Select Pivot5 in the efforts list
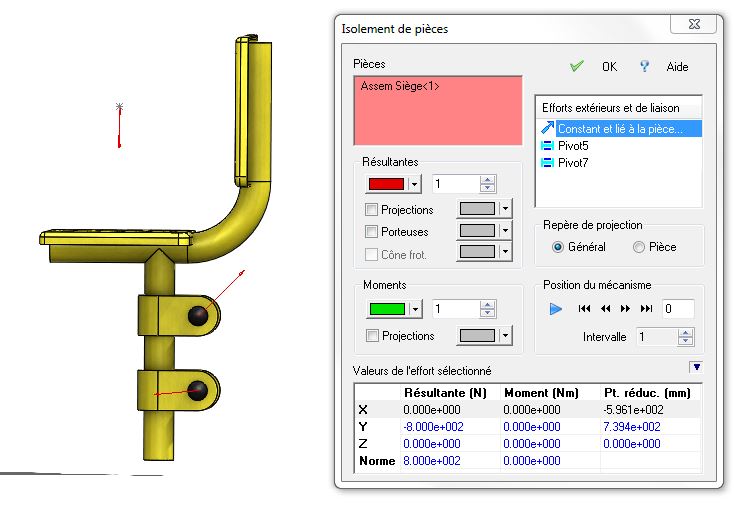The height and width of the screenshot is (505, 734). coord(574,145)
